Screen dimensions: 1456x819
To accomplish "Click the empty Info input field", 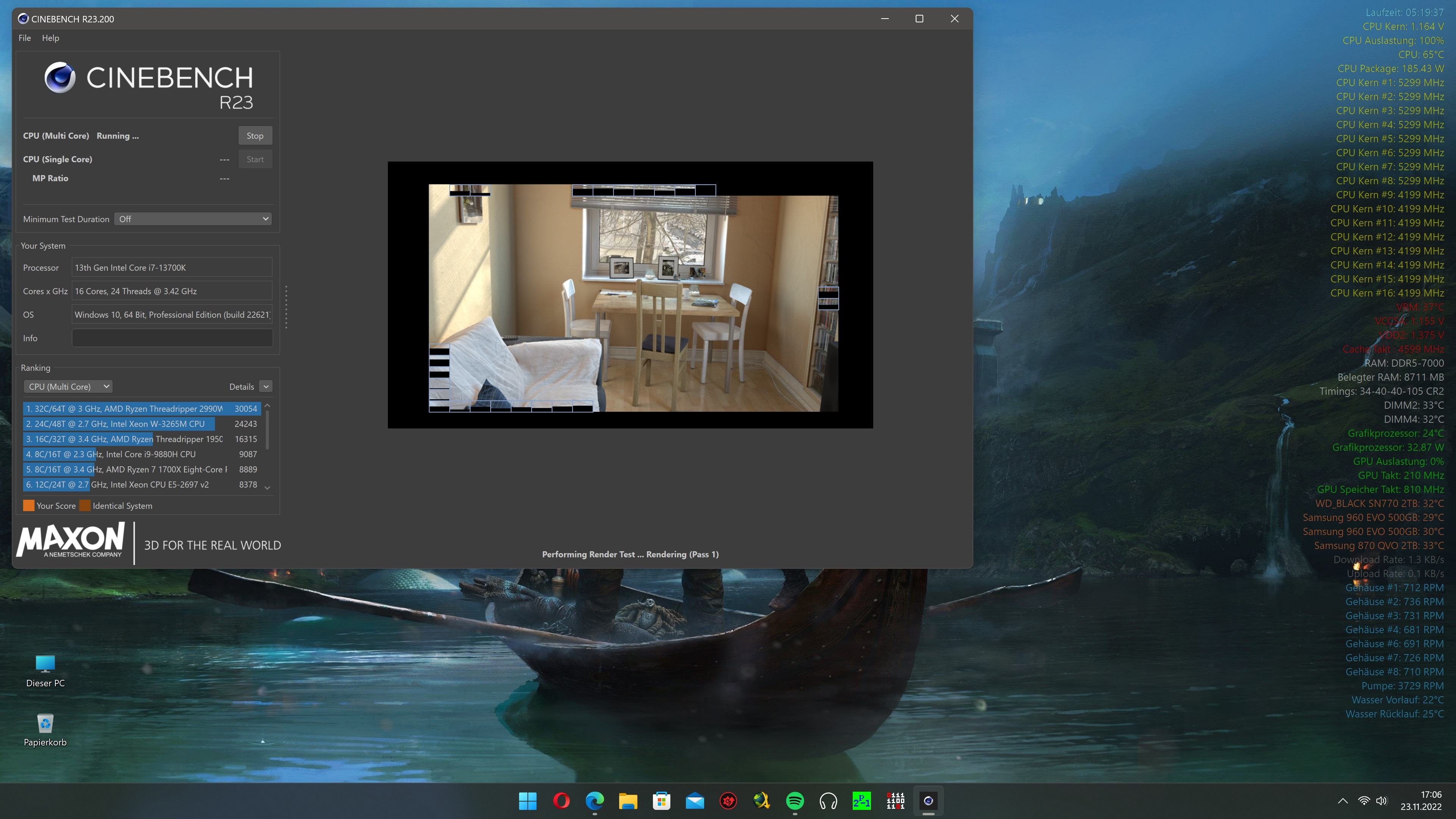I will (x=172, y=338).
